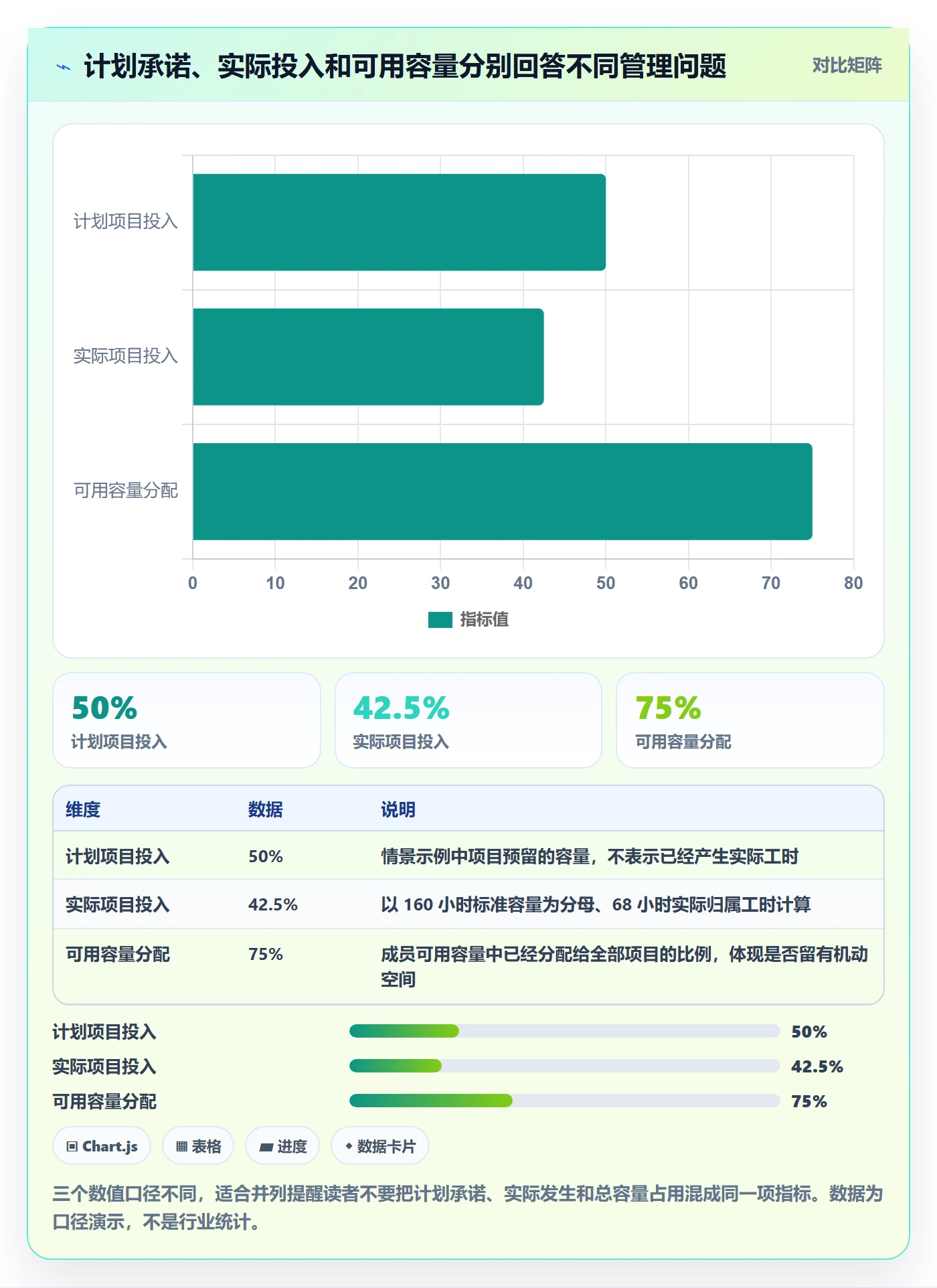Screen dimensions: 937x1288
Task: Click the diamond icon in the 数据卡片 chip
Action: pyautogui.click(x=349, y=1146)
